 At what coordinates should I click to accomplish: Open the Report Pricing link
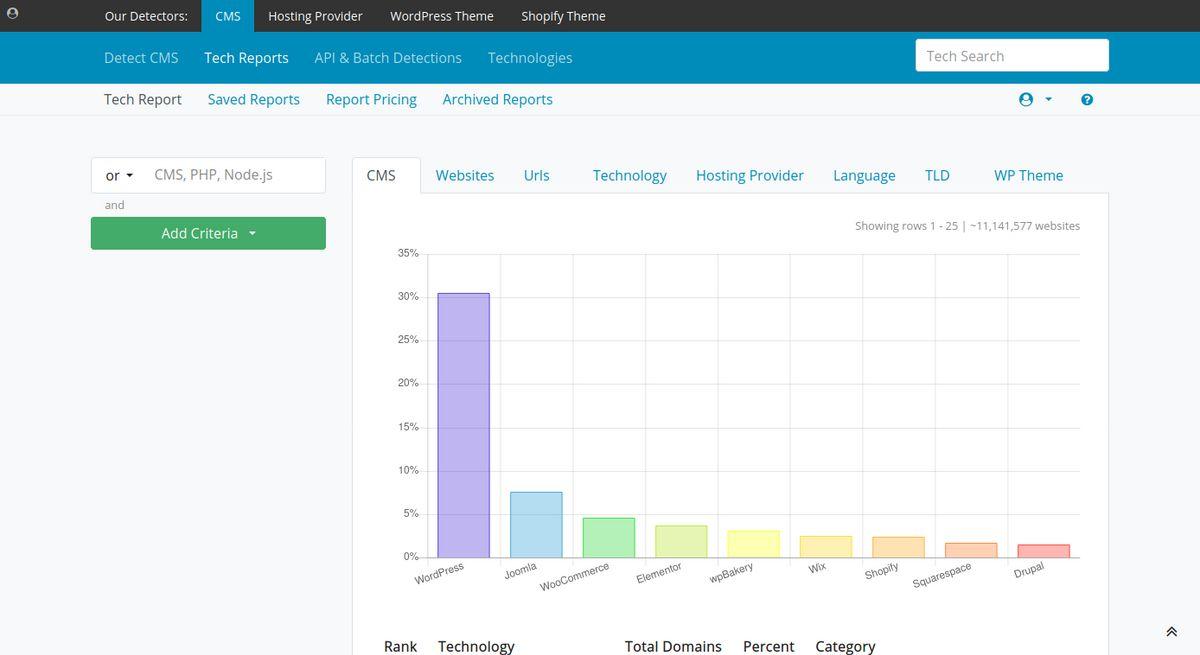[371, 99]
